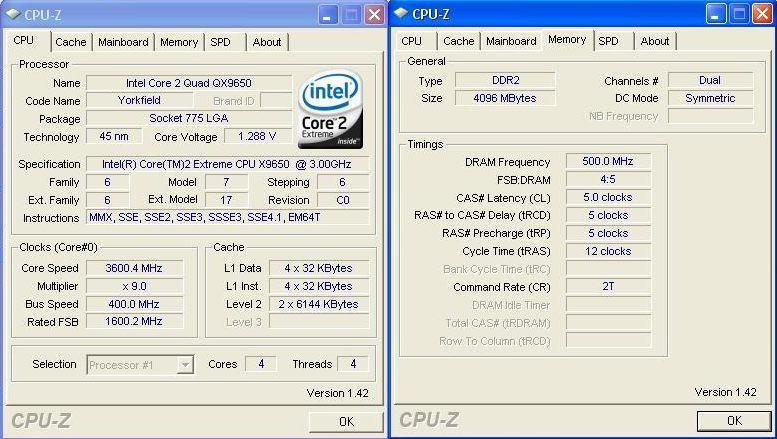Click the 45 nm technology value
This screenshot has height=439, width=777.
114,136
